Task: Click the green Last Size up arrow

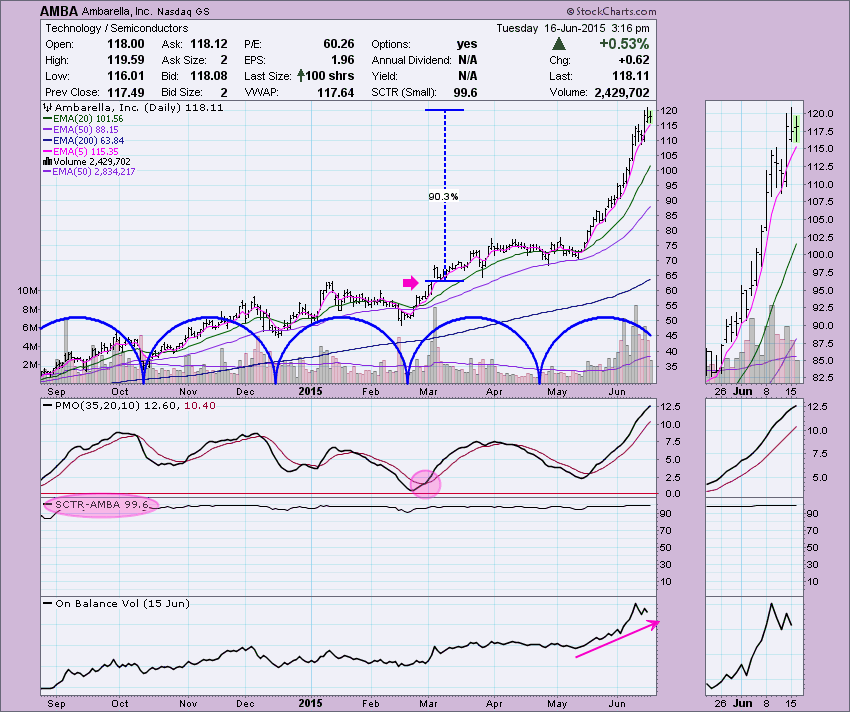Action: point(301,76)
